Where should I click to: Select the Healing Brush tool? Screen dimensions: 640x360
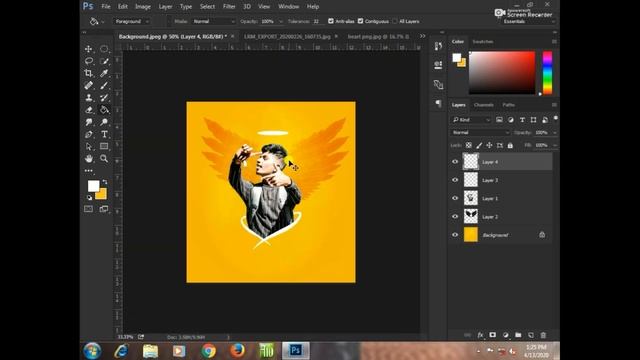(89, 85)
